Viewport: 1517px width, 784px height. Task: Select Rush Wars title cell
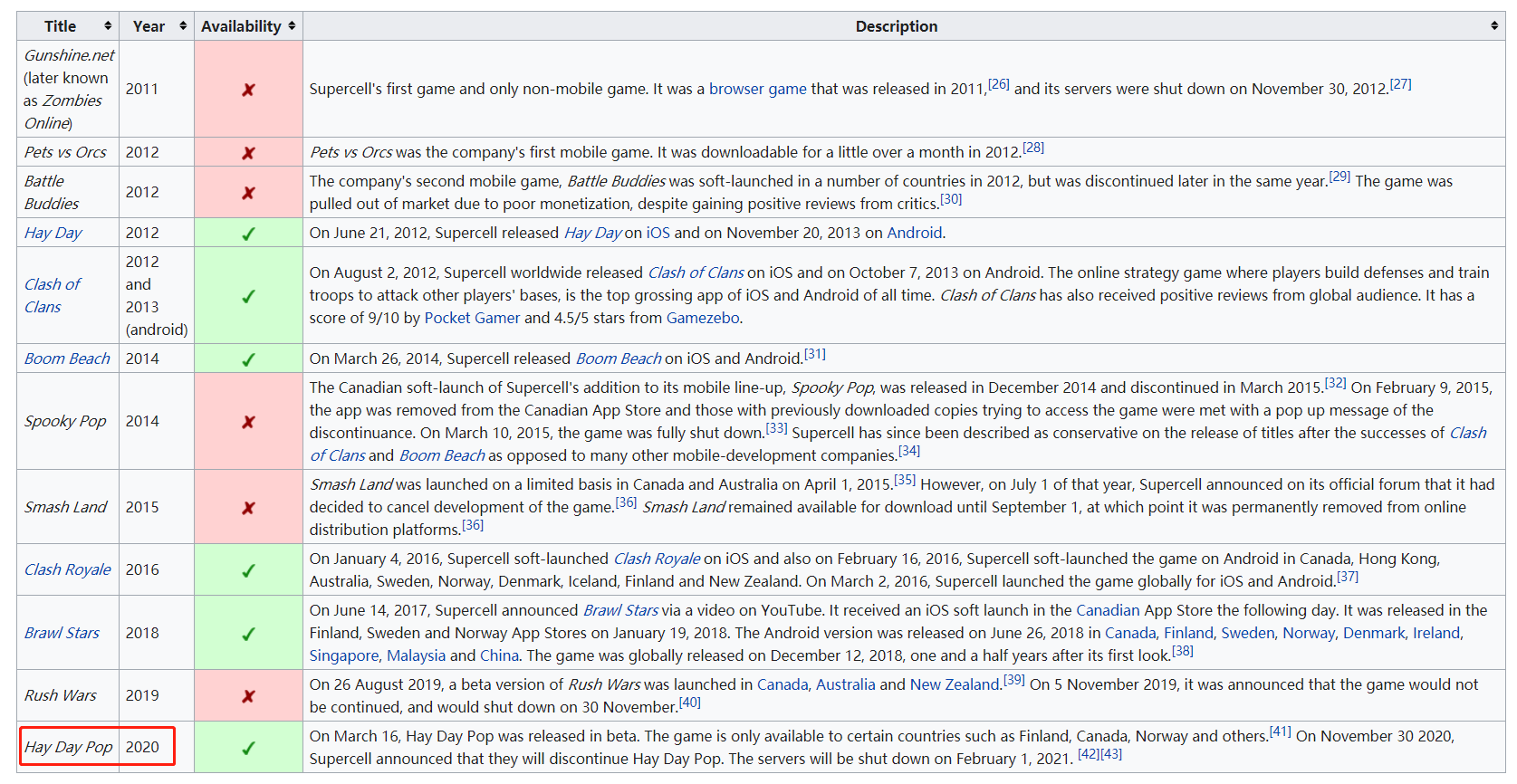[68, 695]
